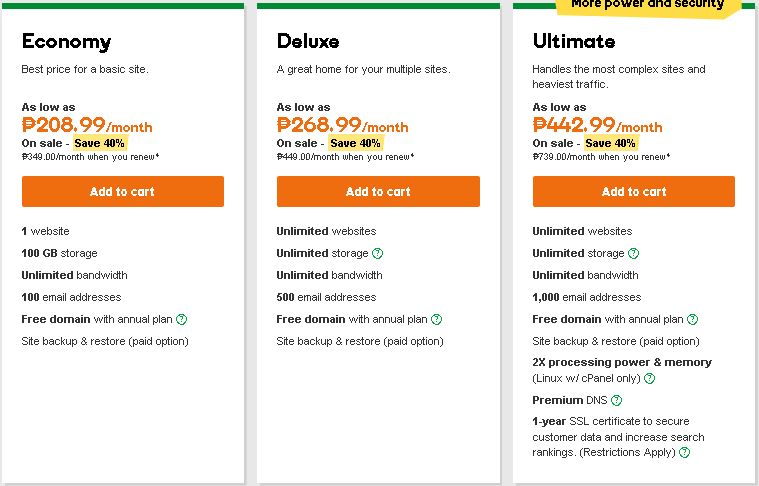Open help icon beside Ultimate unlimited storage
The height and width of the screenshot is (486, 759).
point(634,253)
